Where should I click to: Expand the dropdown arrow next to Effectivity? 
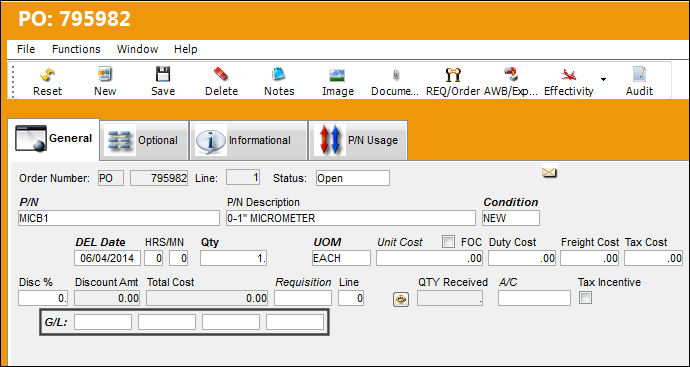click(x=603, y=80)
